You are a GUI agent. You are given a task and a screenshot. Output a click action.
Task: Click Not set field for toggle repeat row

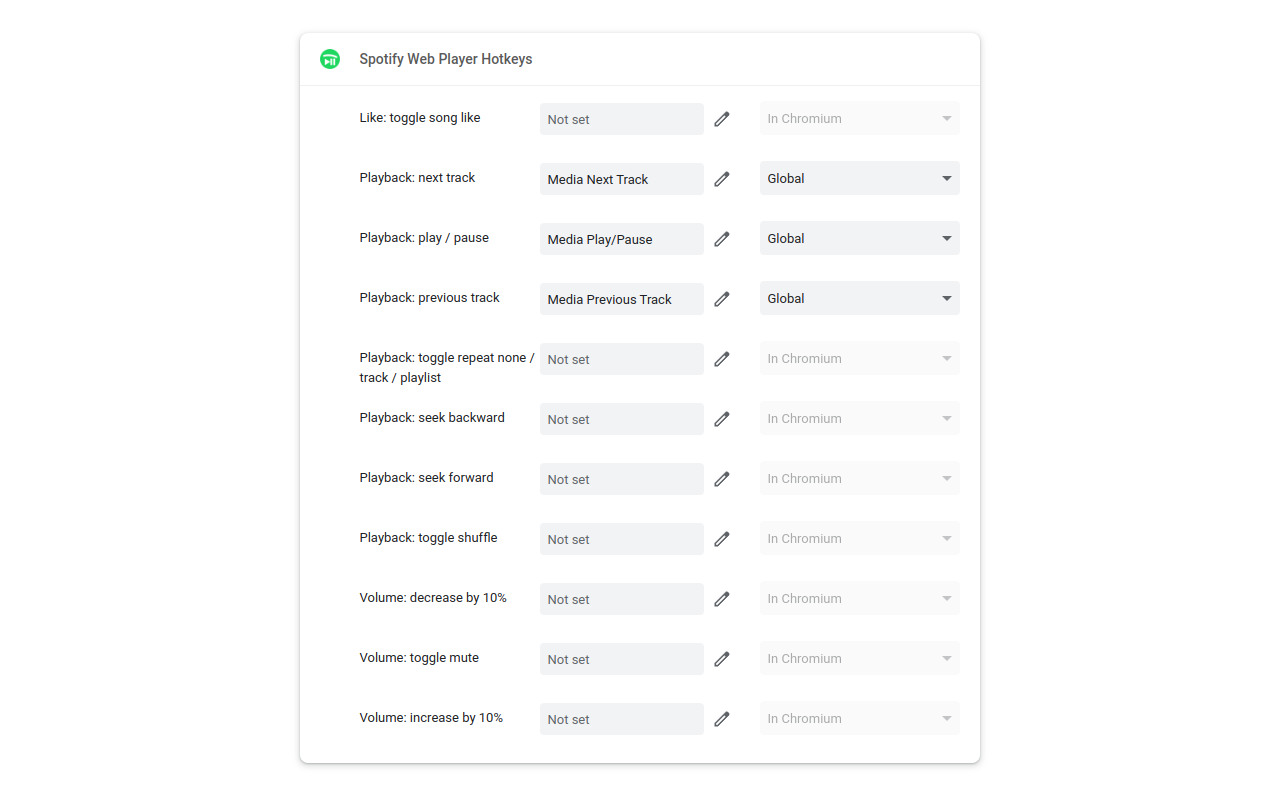point(622,359)
